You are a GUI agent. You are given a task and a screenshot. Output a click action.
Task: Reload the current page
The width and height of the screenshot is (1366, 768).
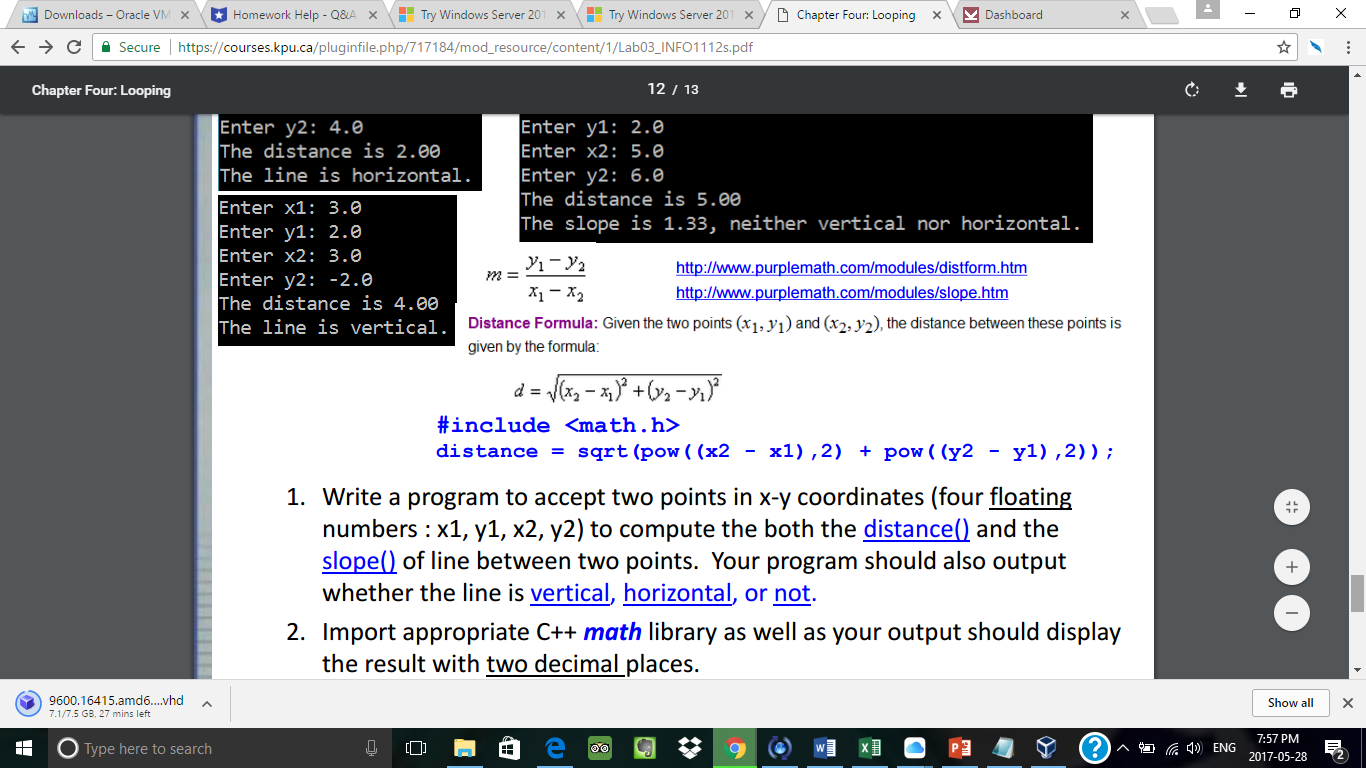pyautogui.click(x=74, y=47)
